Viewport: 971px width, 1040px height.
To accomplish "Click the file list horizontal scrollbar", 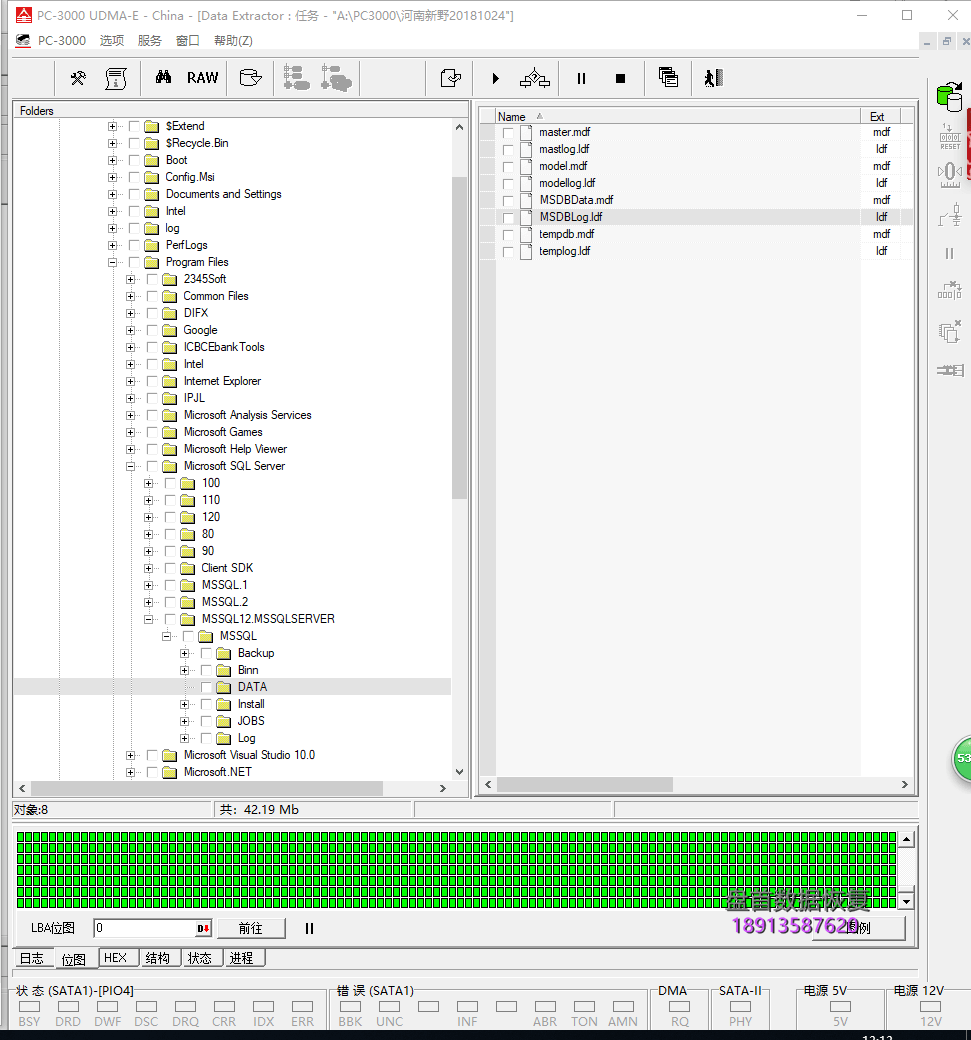I will [x=584, y=785].
